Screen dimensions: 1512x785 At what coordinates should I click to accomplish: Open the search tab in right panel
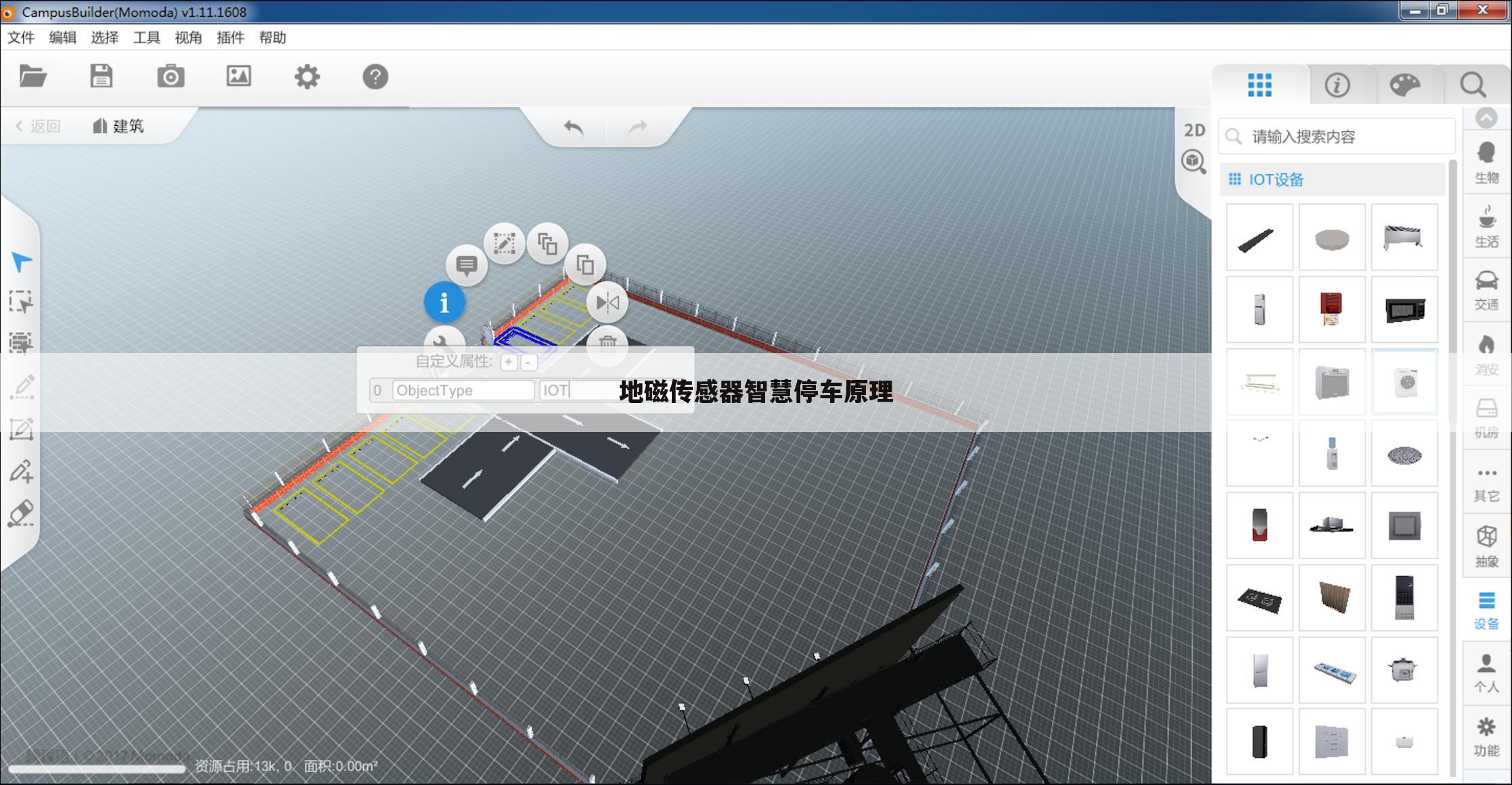point(1473,85)
